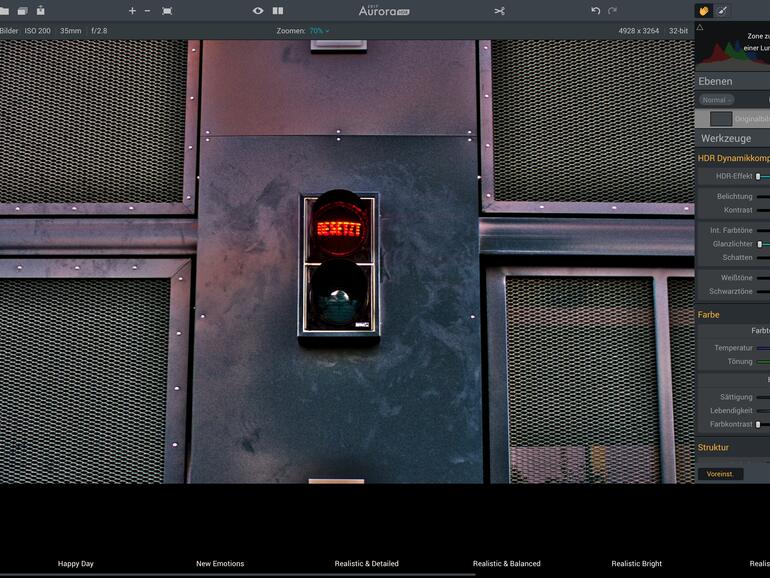Click the export image icon
The width and height of the screenshot is (770, 578).
41,10
